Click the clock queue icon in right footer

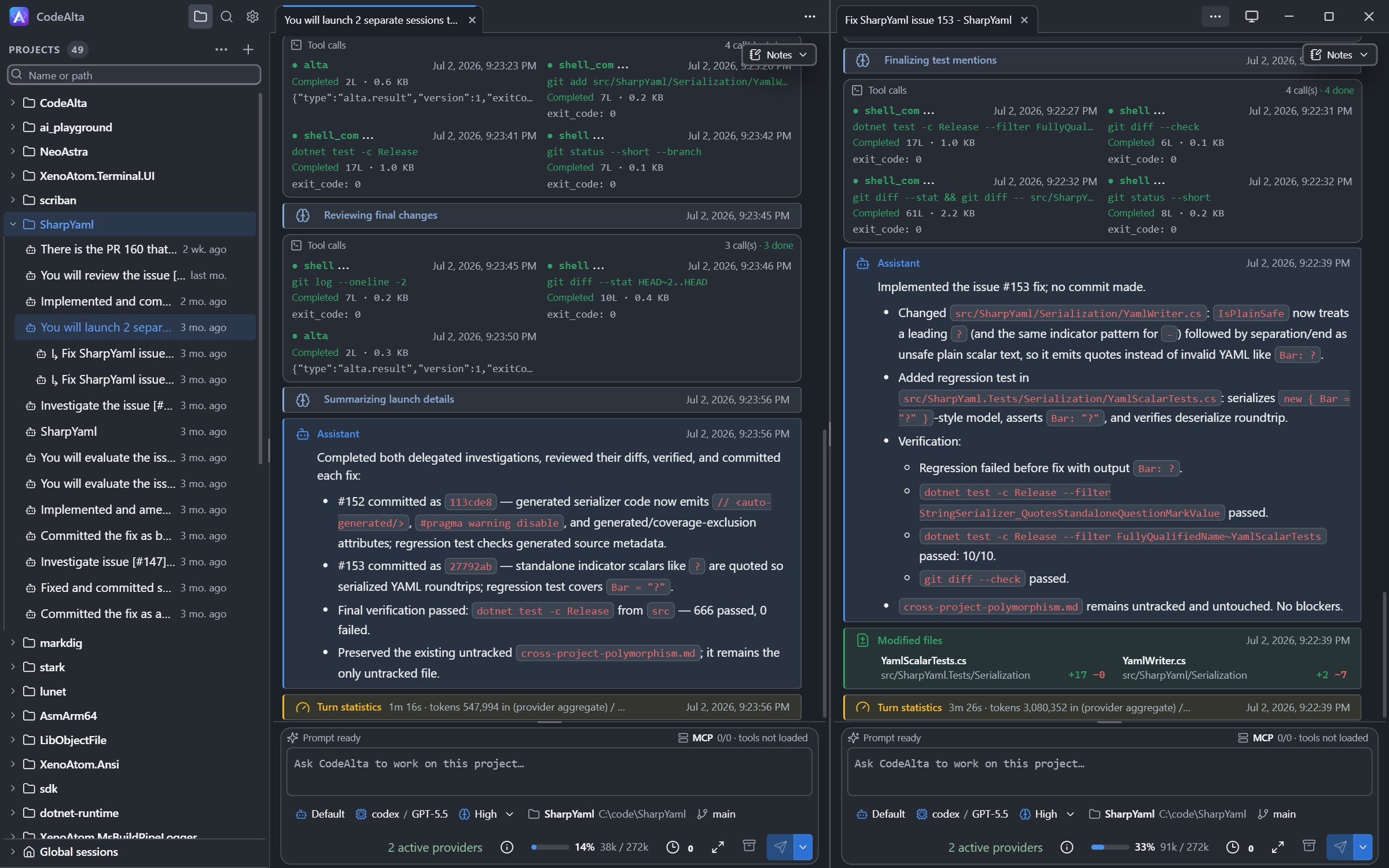[x=1233, y=847]
